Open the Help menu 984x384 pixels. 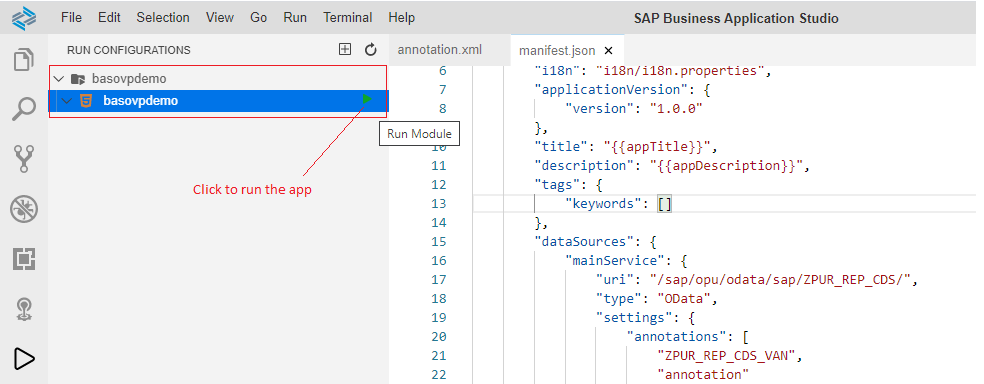click(402, 18)
